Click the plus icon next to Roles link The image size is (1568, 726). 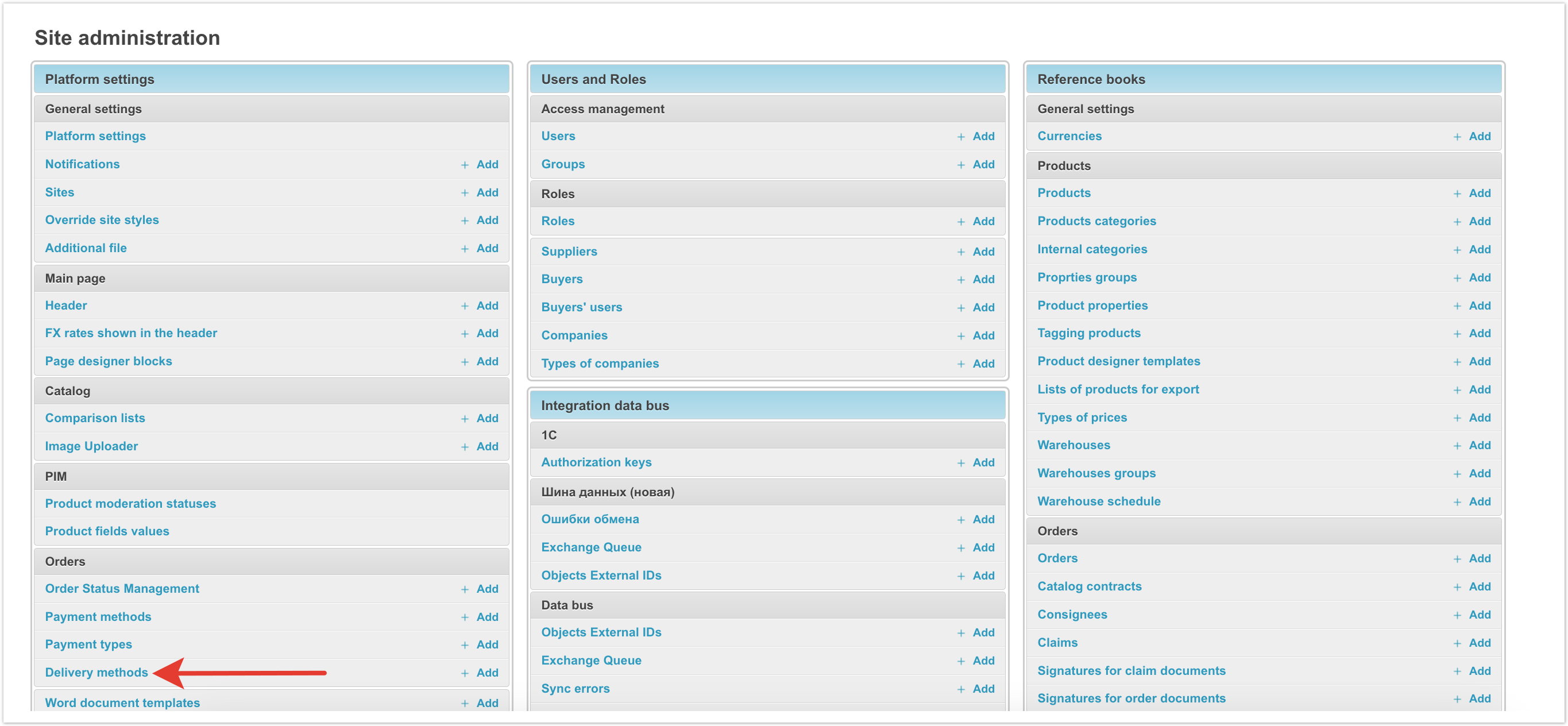[960, 222]
